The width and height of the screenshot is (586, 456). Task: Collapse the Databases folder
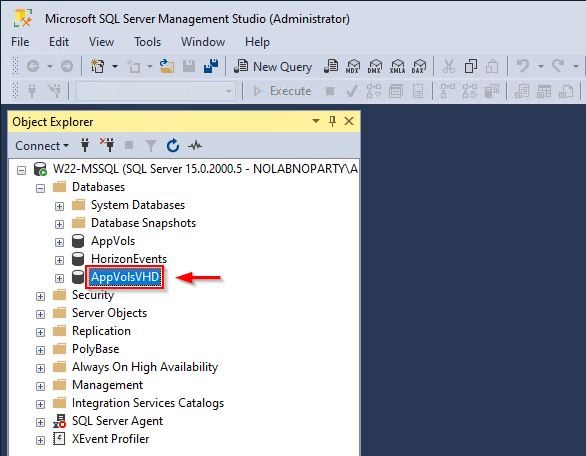(40, 188)
